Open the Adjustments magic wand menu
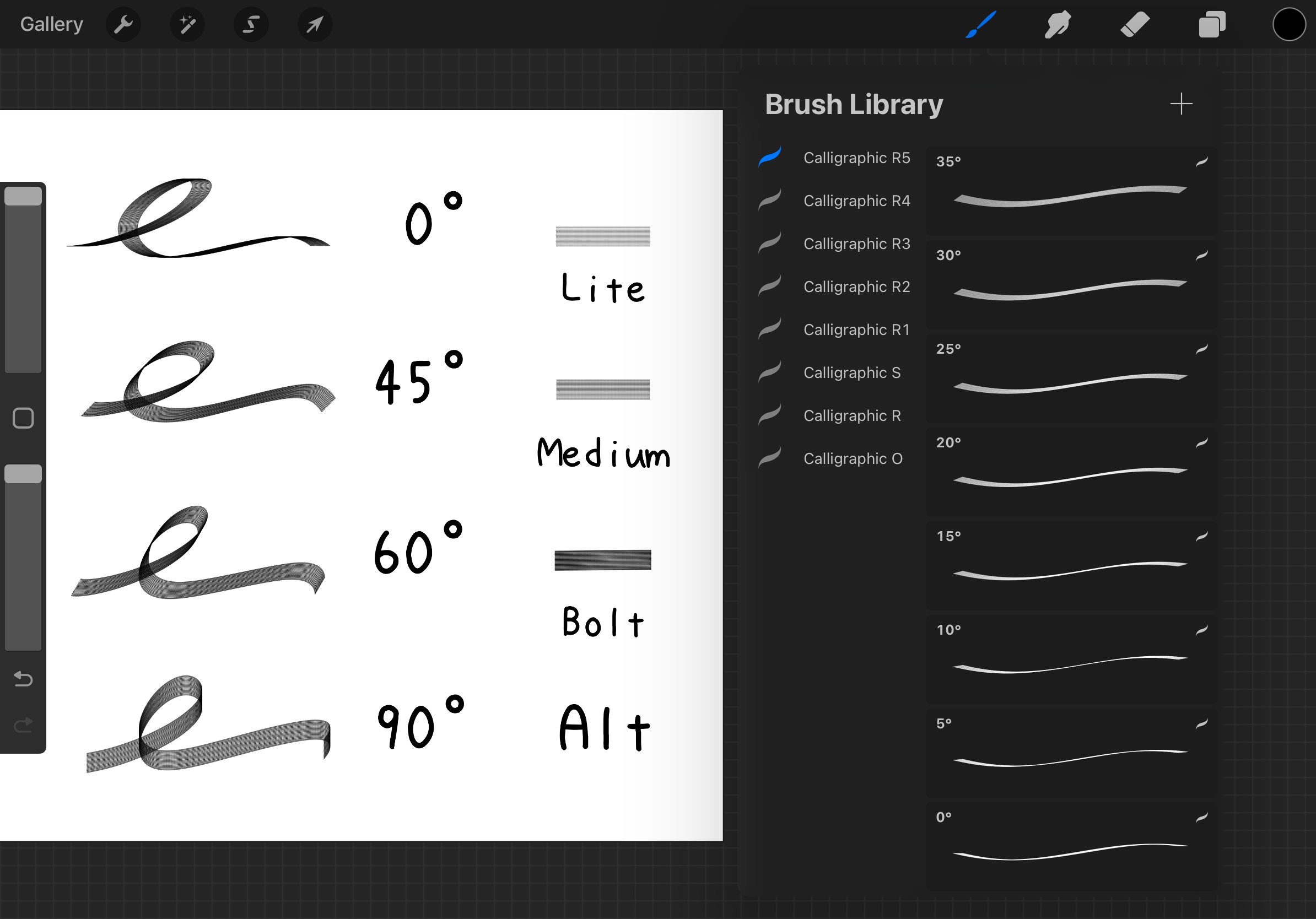 [x=187, y=25]
